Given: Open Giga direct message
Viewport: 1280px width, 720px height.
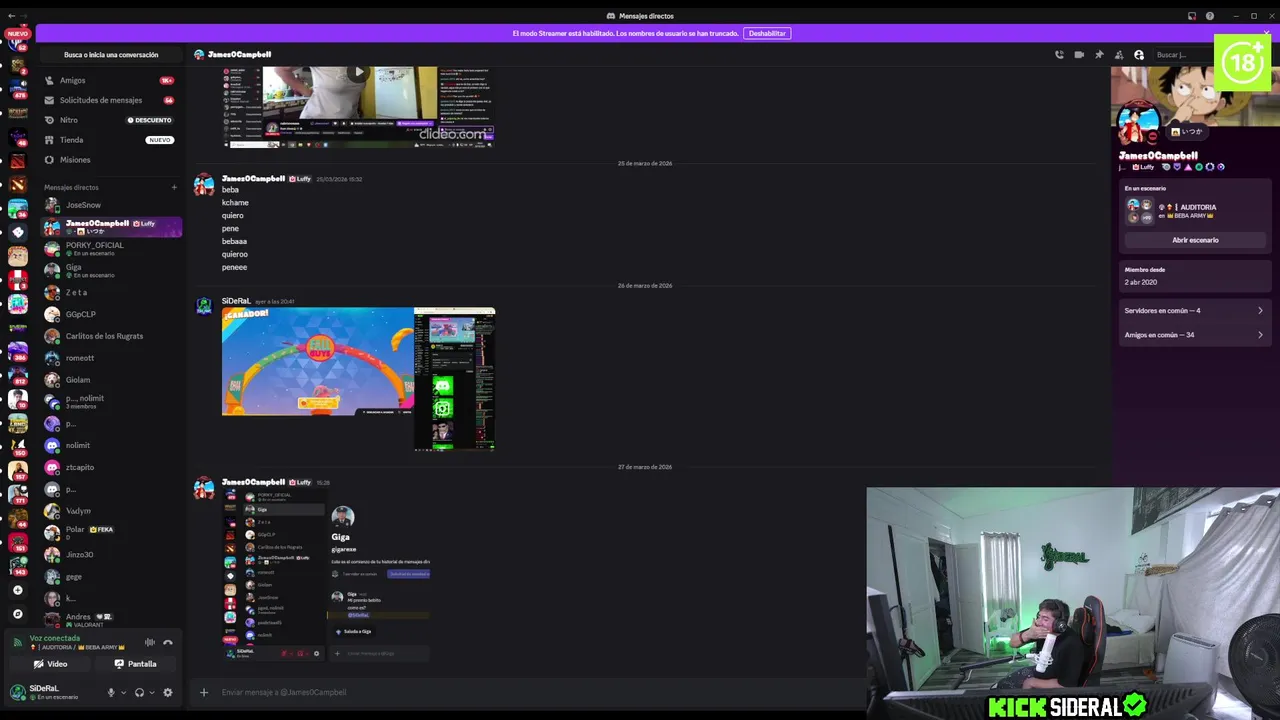Looking at the screenshot, I should tap(110, 271).
